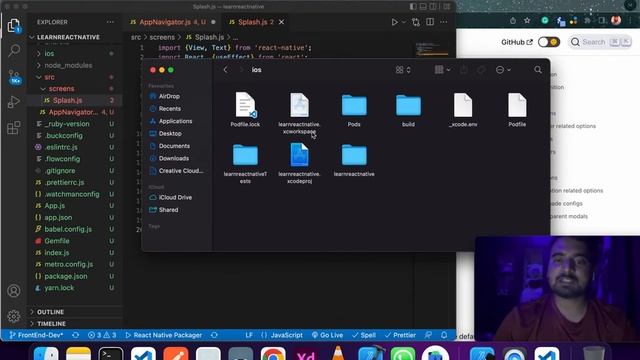Select the learnreactnative folder in Finder
The height and width of the screenshot is (360, 640).
click(354, 160)
